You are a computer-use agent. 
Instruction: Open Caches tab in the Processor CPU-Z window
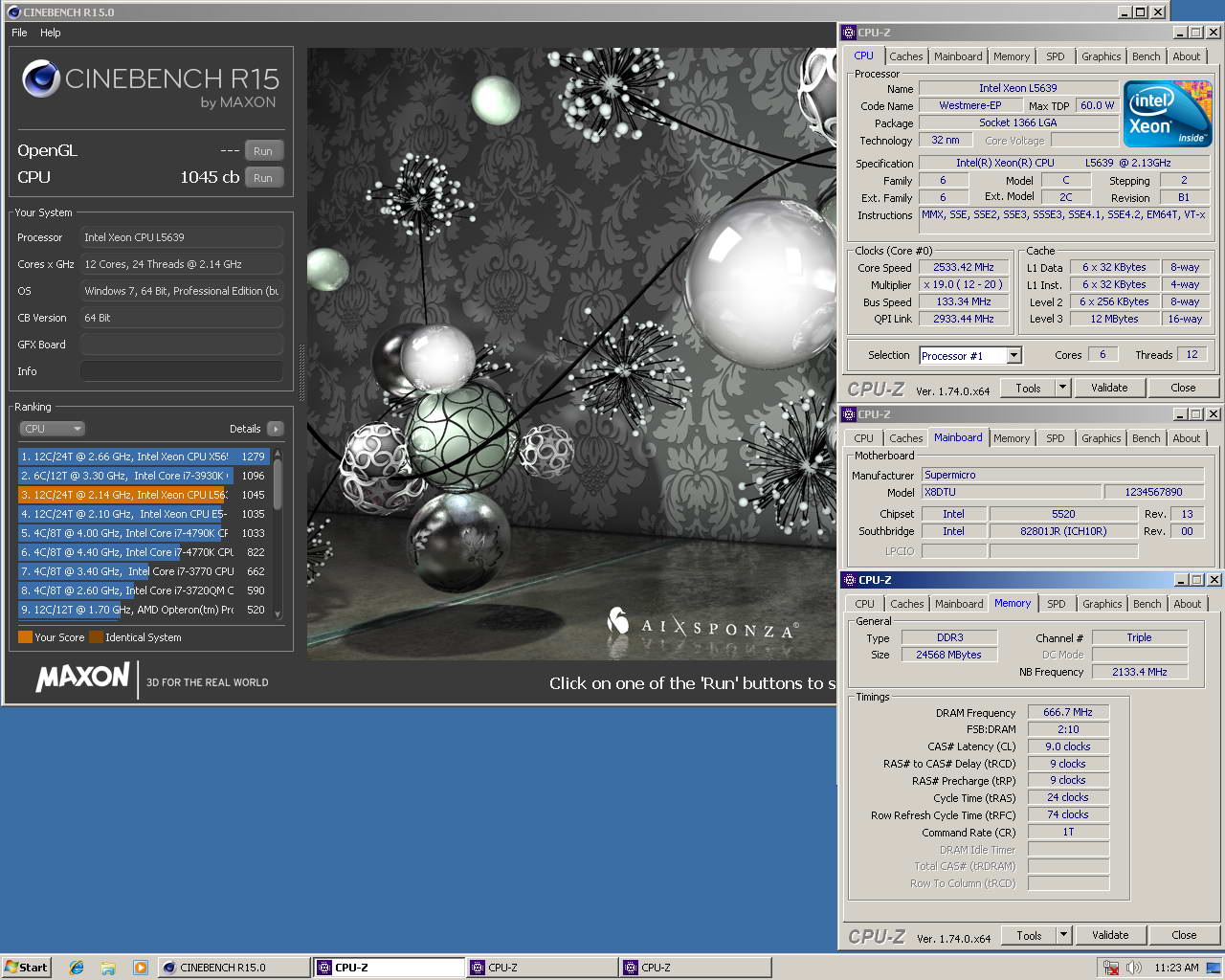tap(906, 56)
